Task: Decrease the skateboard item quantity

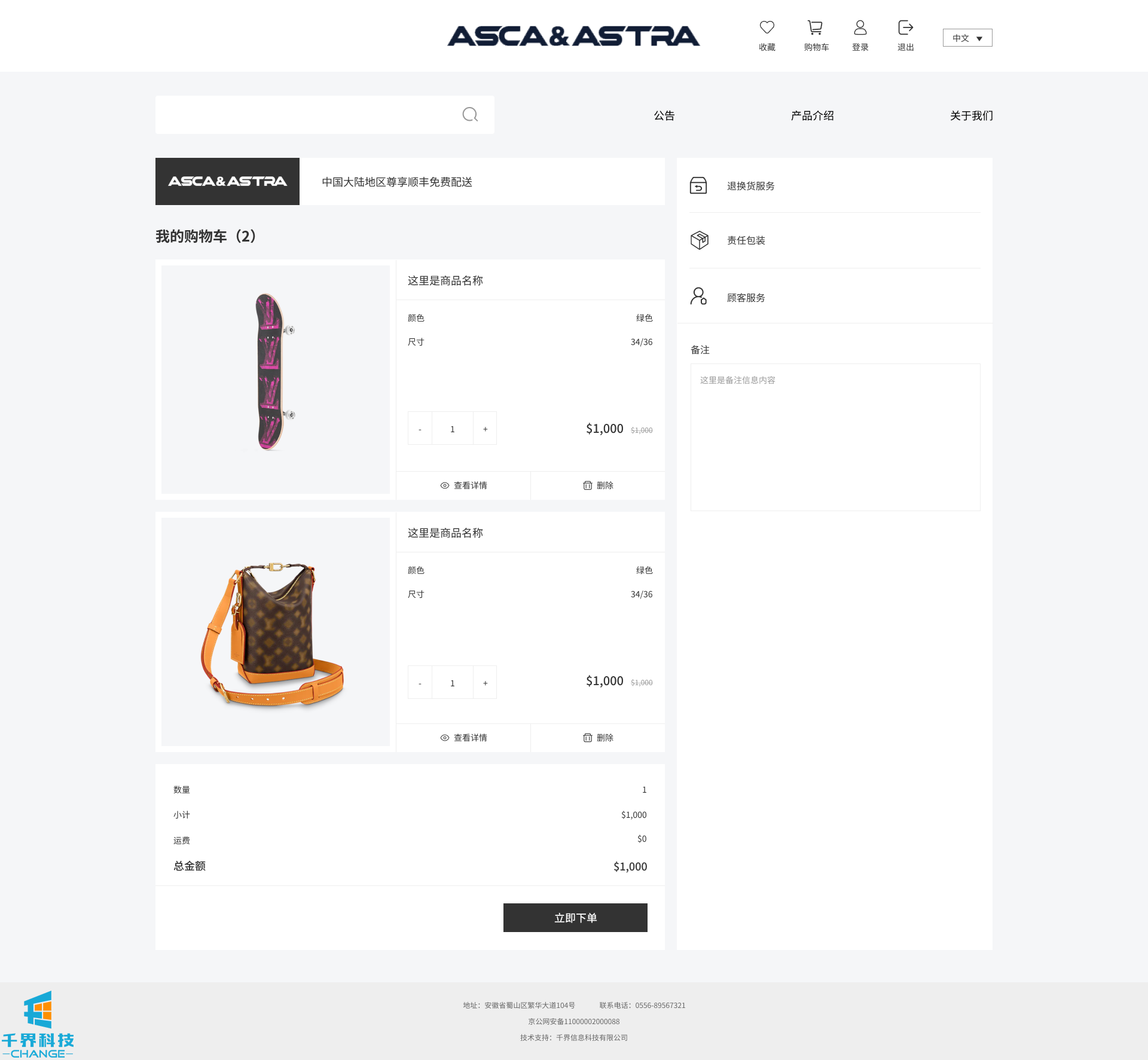Action: pyautogui.click(x=420, y=429)
